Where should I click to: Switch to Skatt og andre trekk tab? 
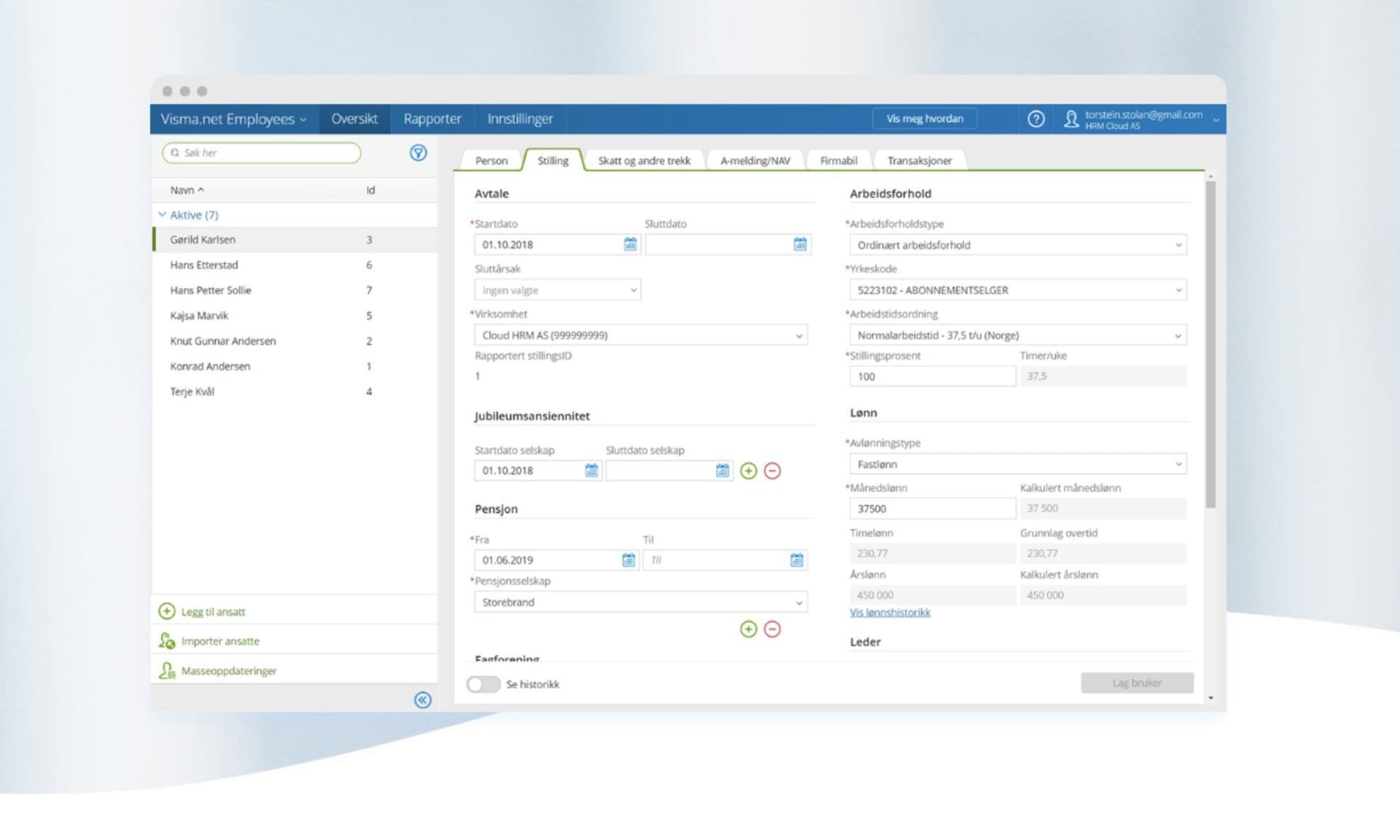pos(644,160)
